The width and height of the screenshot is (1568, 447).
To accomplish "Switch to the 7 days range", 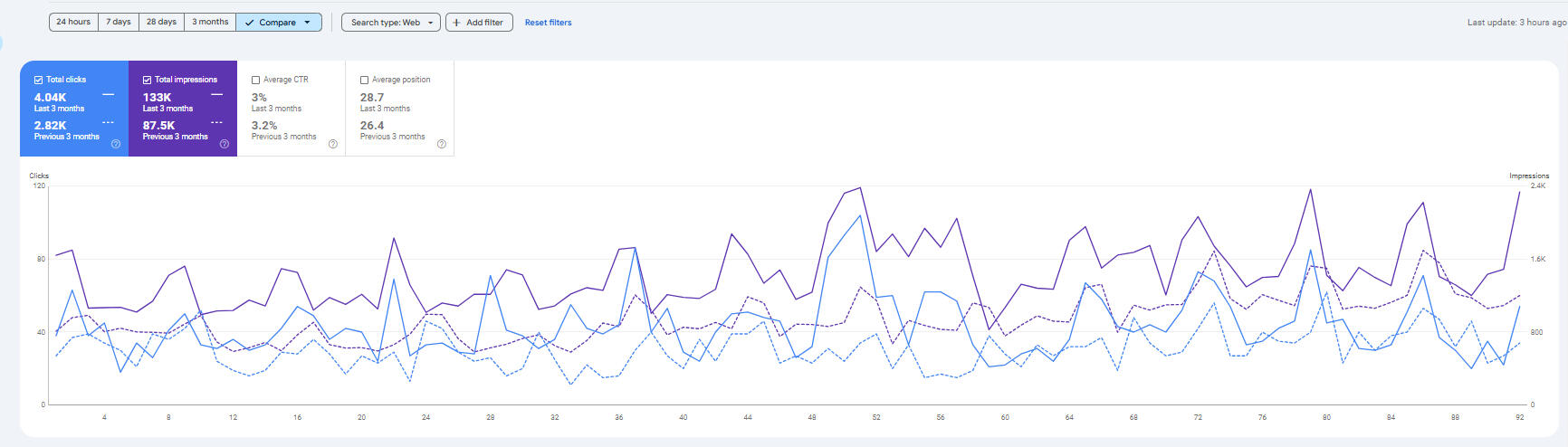I will pyautogui.click(x=119, y=22).
